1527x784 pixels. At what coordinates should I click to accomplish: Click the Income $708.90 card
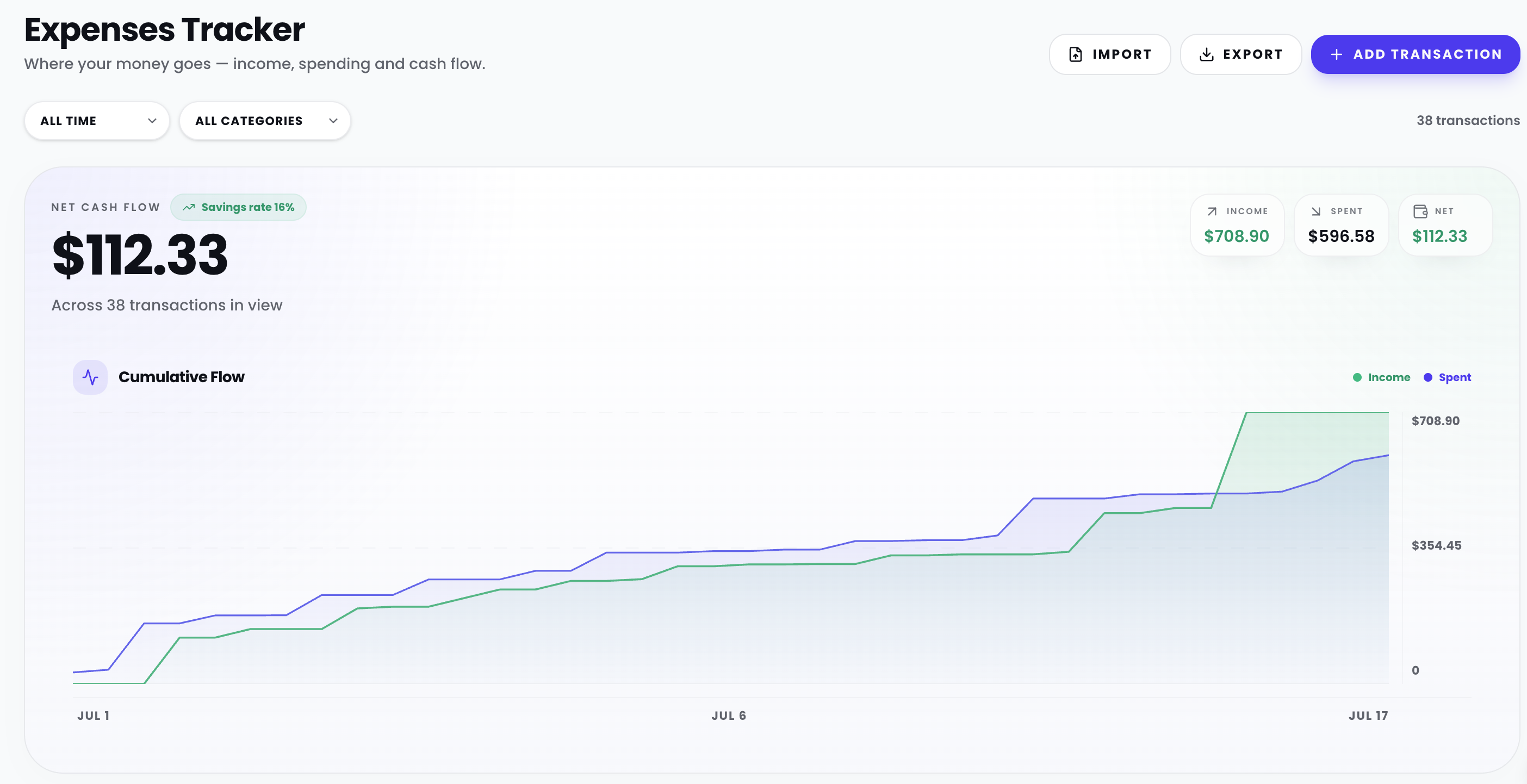tap(1237, 225)
